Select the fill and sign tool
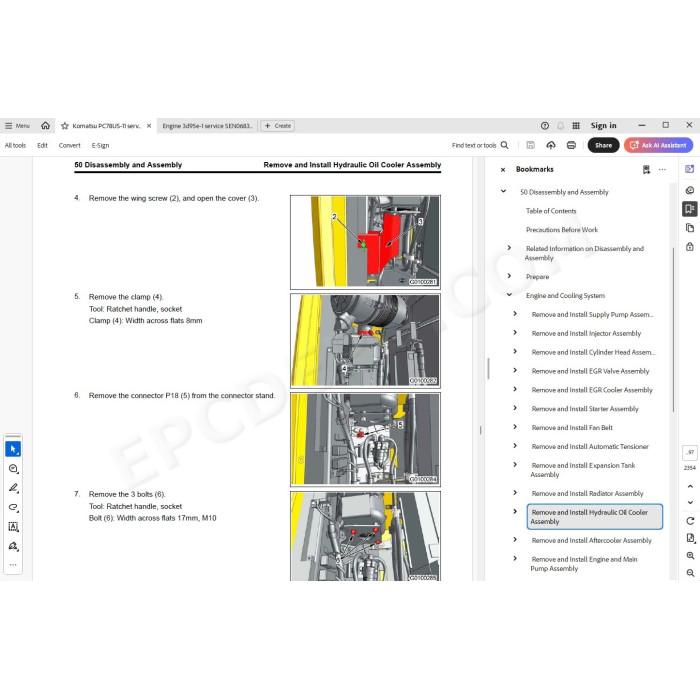The height and width of the screenshot is (700, 700). coord(13,546)
